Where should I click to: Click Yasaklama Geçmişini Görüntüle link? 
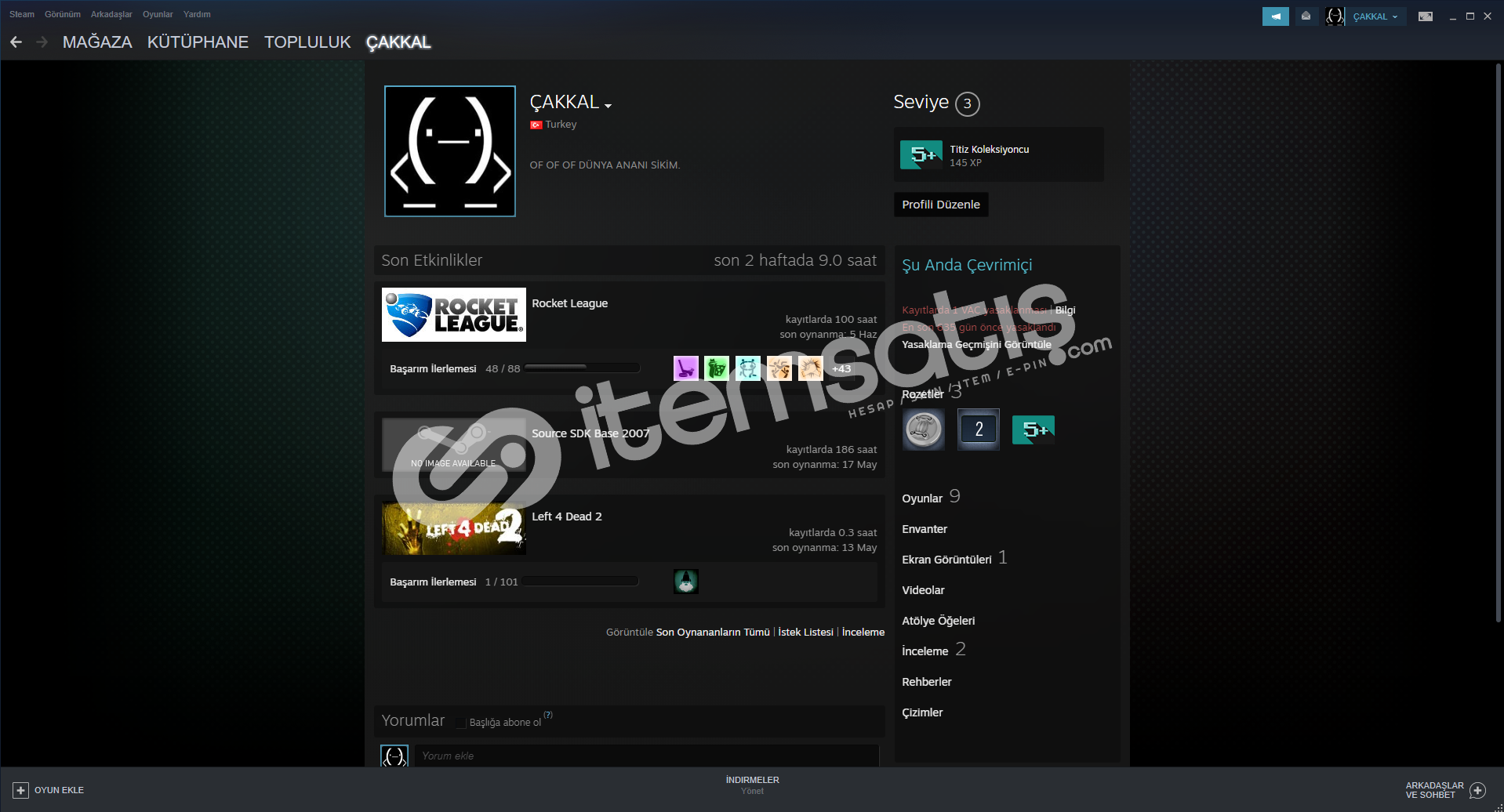point(976,344)
